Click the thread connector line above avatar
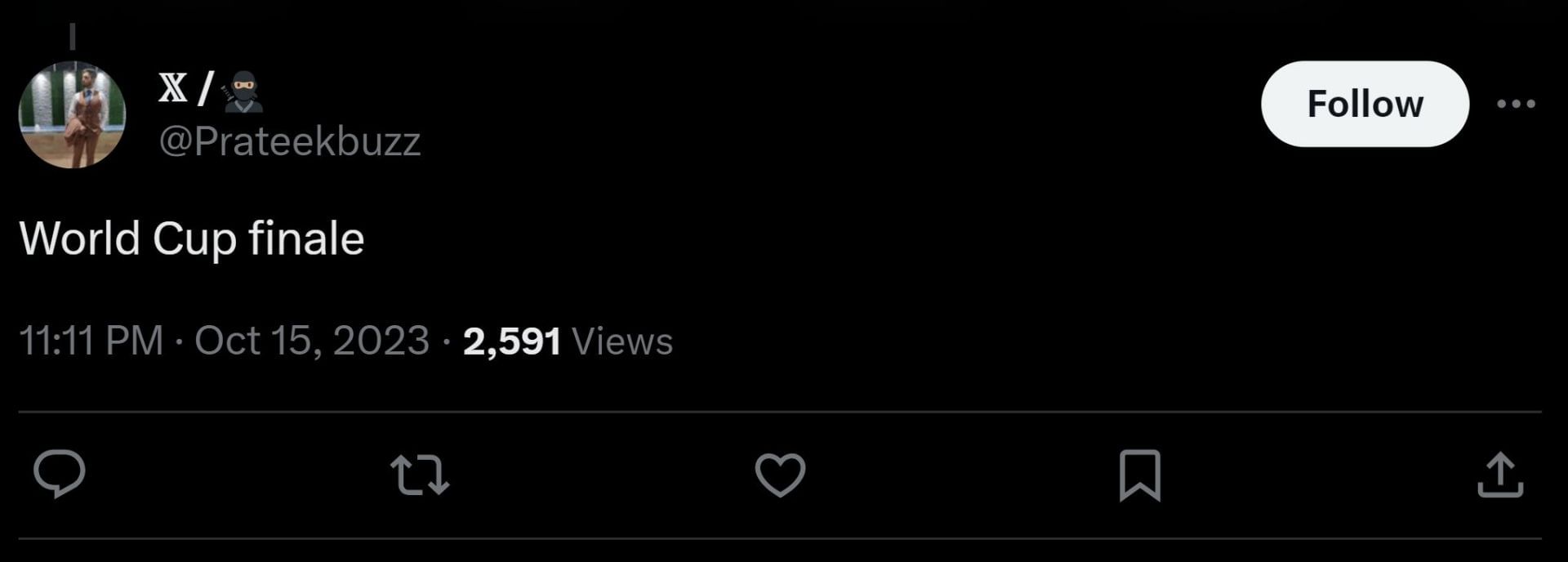The height and width of the screenshot is (562, 1568). pos(72,36)
